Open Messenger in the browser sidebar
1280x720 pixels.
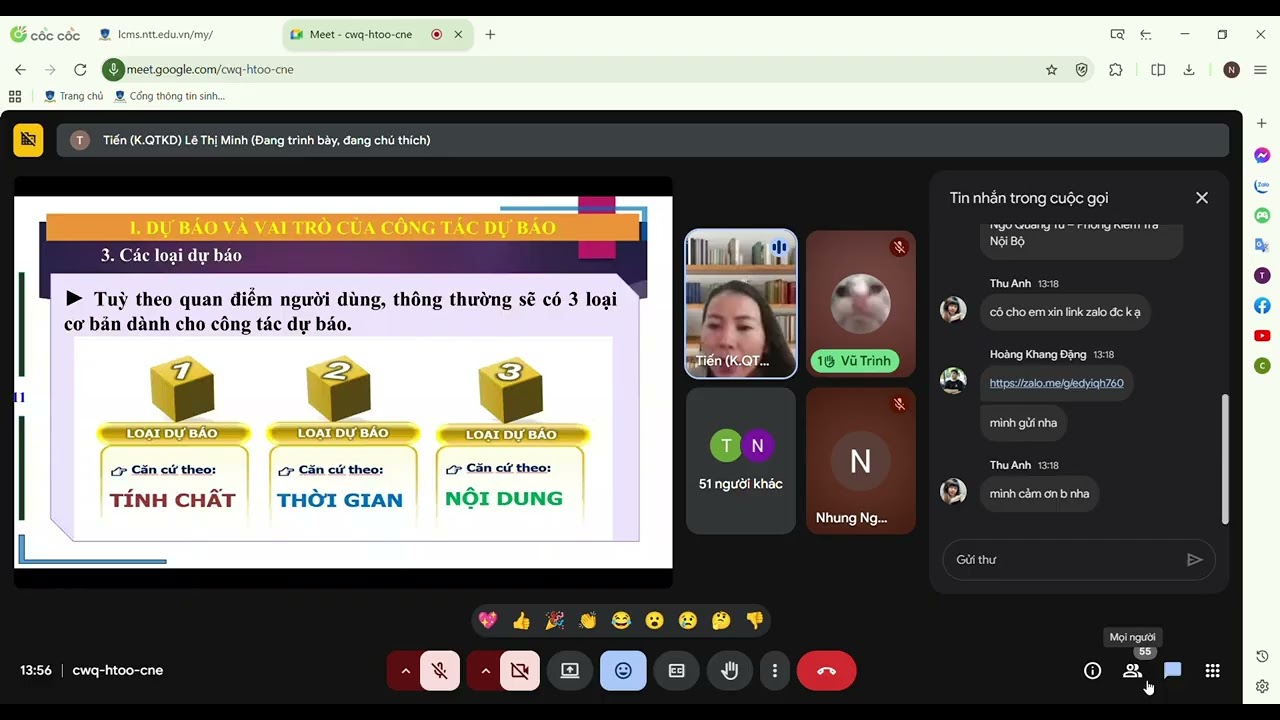point(1262,155)
